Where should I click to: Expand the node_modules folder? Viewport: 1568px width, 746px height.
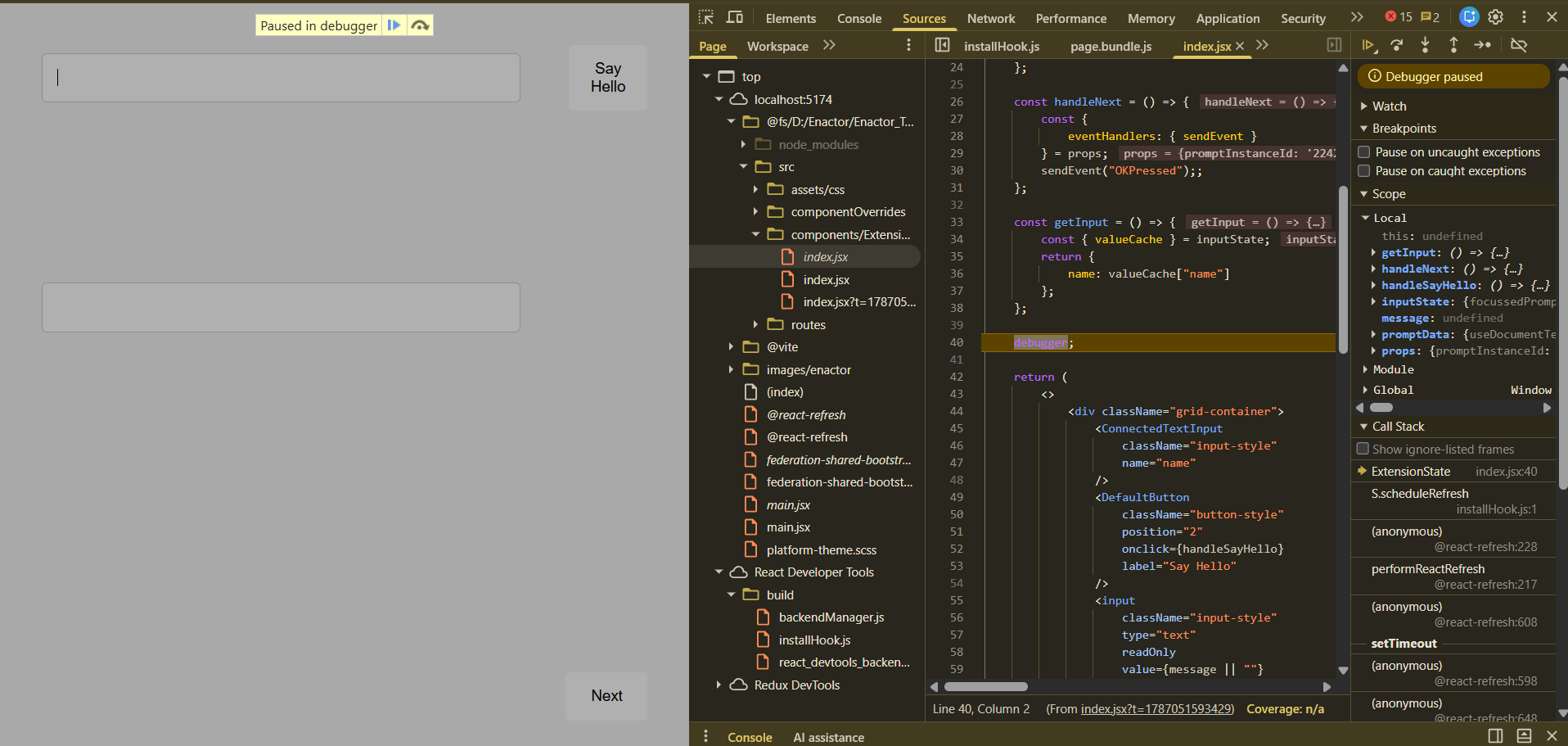pyautogui.click(x=743, y=144)
